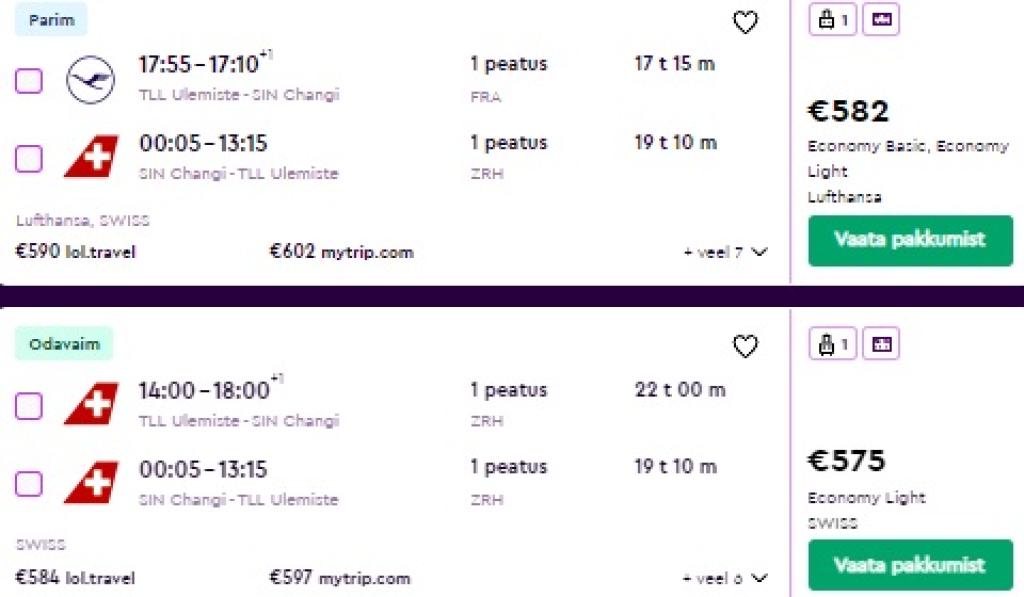Open the €590 lol.travel offer
This screenshot has width=1024, height=597.
point(76,252)
